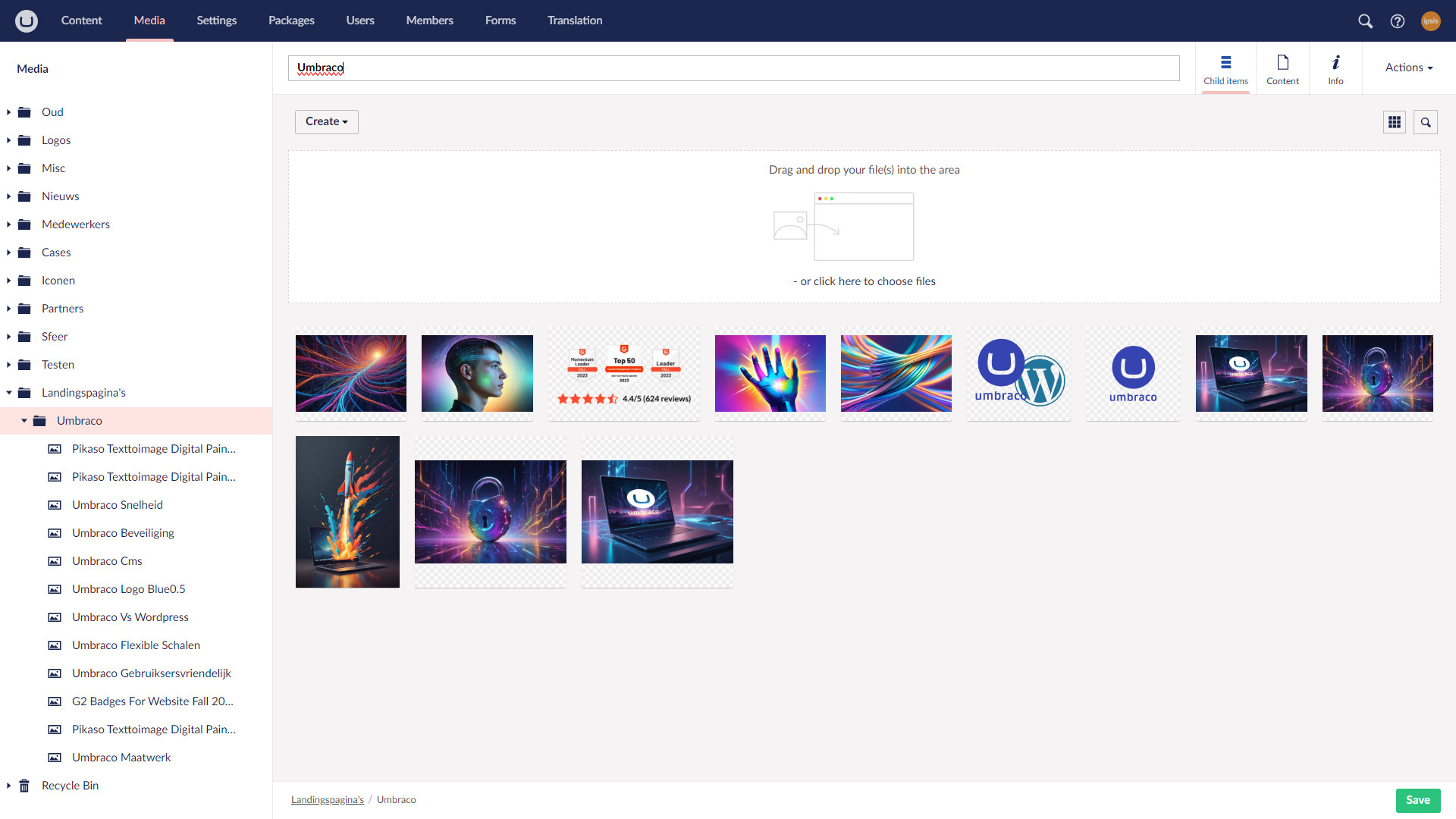
Task: Collapse the Landingspagina's folder
Action: [8, 393]
